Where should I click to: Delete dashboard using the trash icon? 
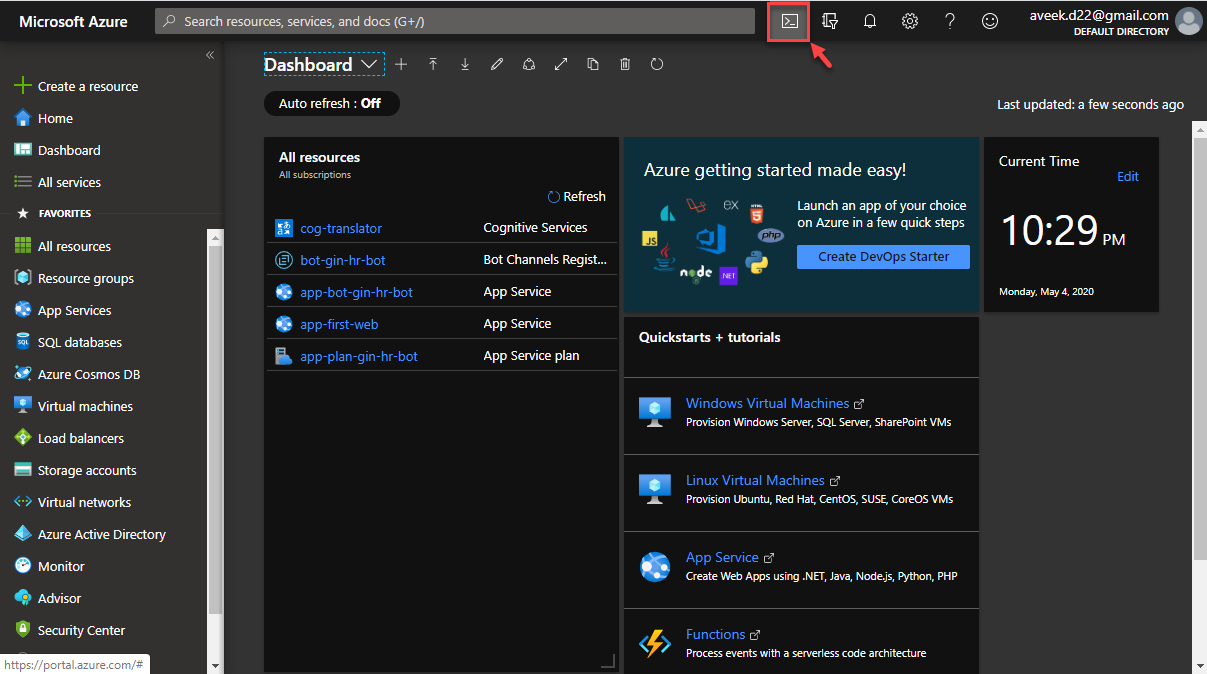coord(625,64)
